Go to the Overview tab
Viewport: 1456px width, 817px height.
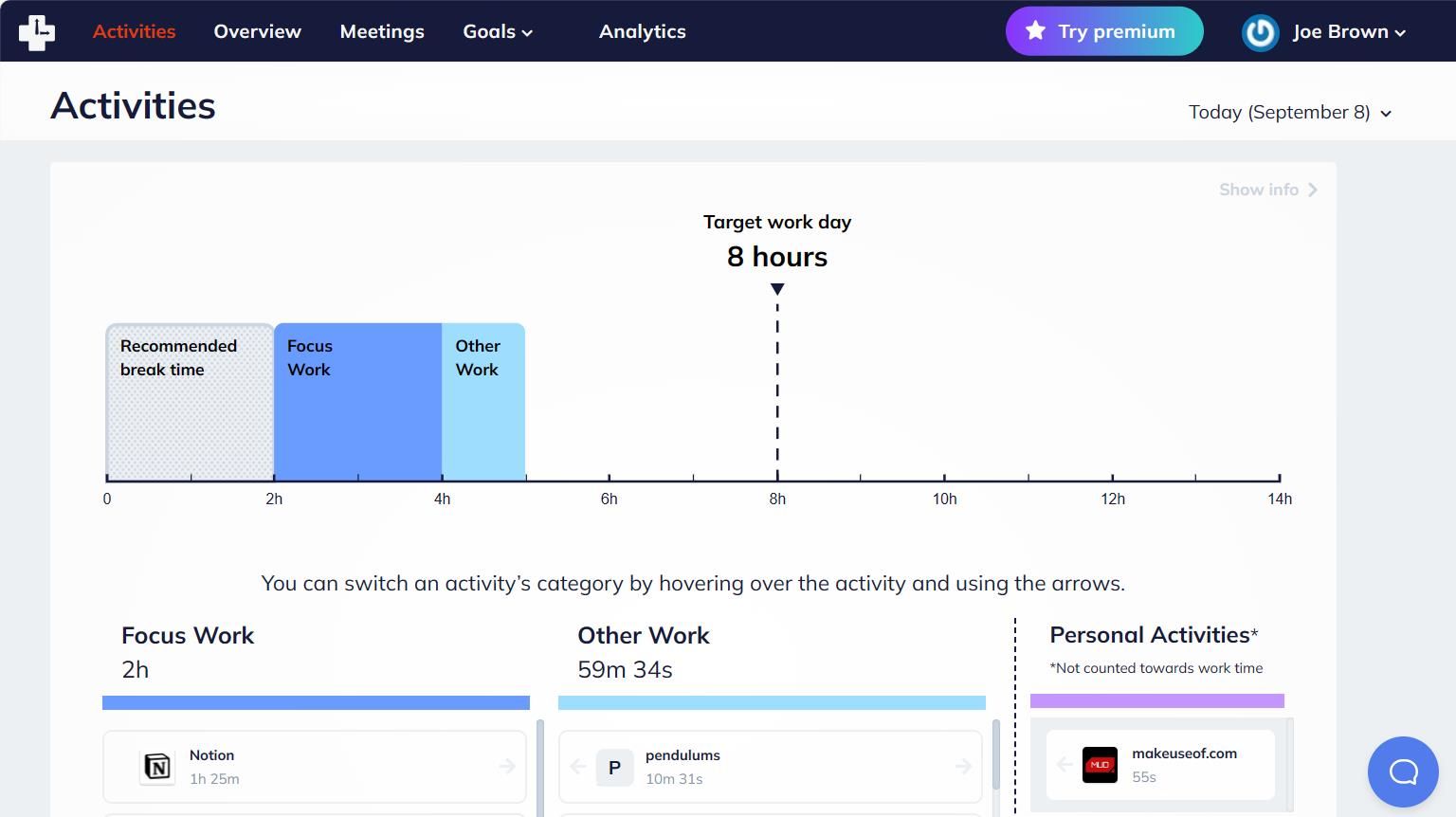point(257,31)
